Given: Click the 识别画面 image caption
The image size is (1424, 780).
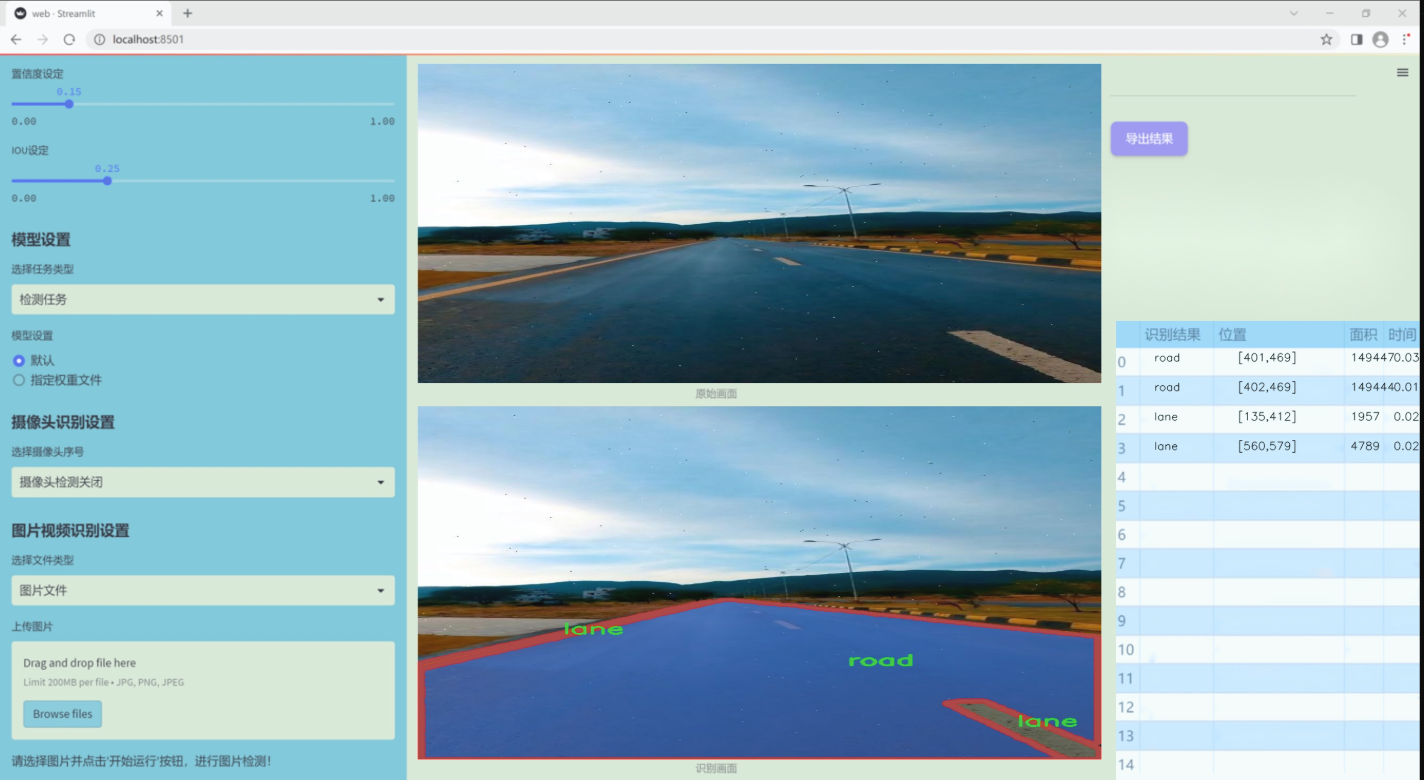Looking at the screenshot, I should [716, 769].
